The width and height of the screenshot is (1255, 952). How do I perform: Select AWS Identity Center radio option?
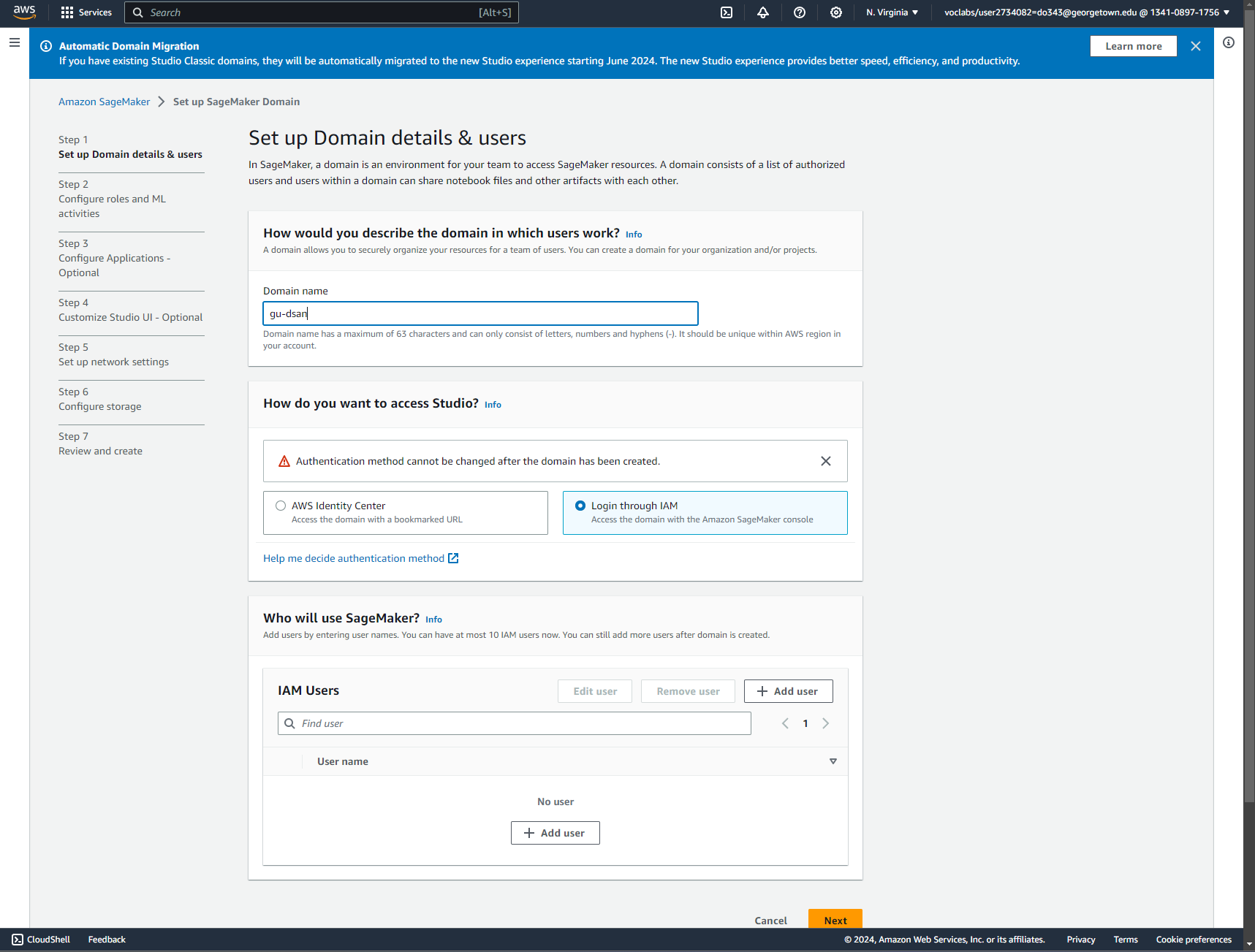click(x=281, y=506)
